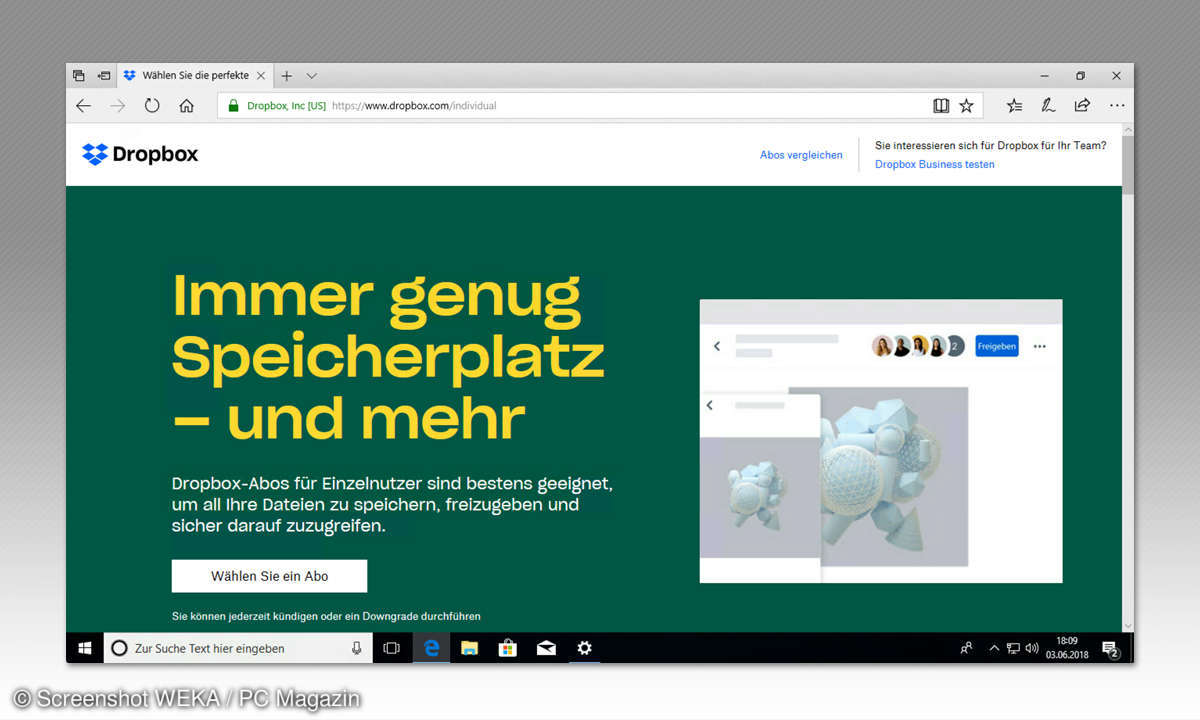1200x720 pixels.
Task: Click the back chevron on the small preview card
Action: point(710,405)
